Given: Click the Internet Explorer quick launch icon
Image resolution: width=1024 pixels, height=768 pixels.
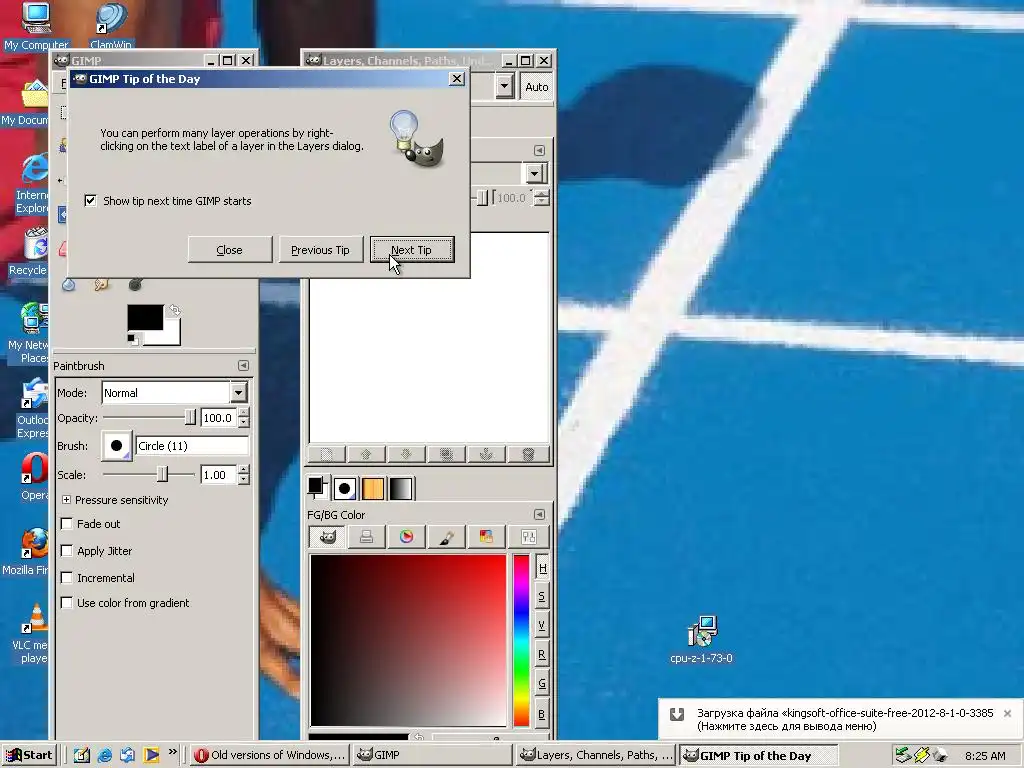Looking at the screenshot, I should (104, 755).
